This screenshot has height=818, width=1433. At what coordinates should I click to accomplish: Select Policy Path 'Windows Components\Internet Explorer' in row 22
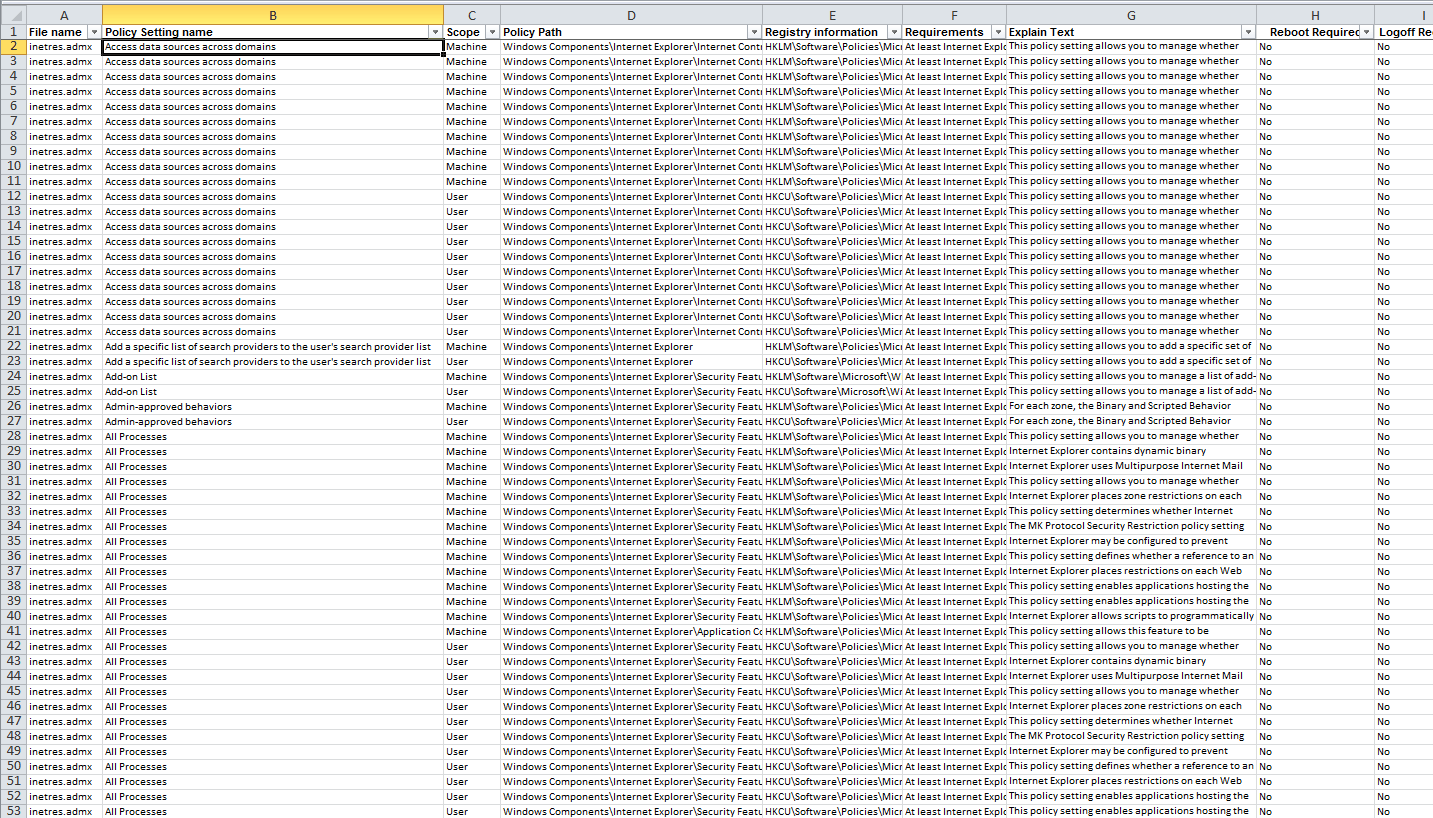tap(631, 347)
